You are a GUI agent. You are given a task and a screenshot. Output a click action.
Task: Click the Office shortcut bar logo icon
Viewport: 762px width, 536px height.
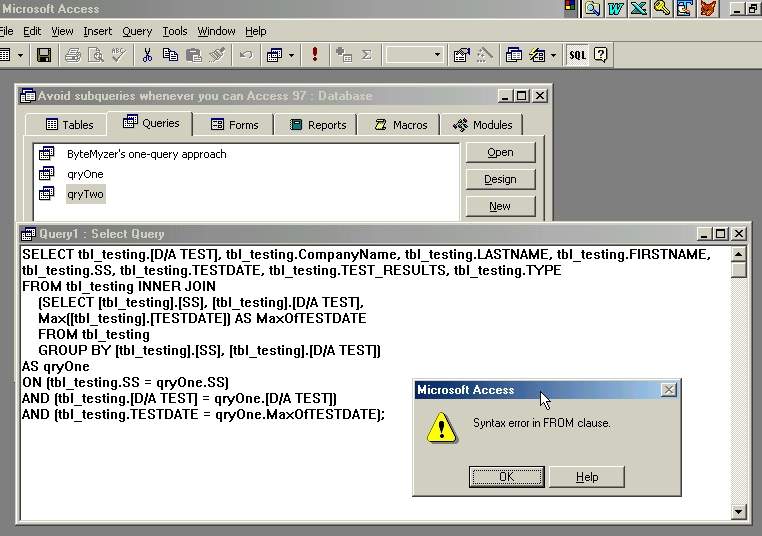570,7
